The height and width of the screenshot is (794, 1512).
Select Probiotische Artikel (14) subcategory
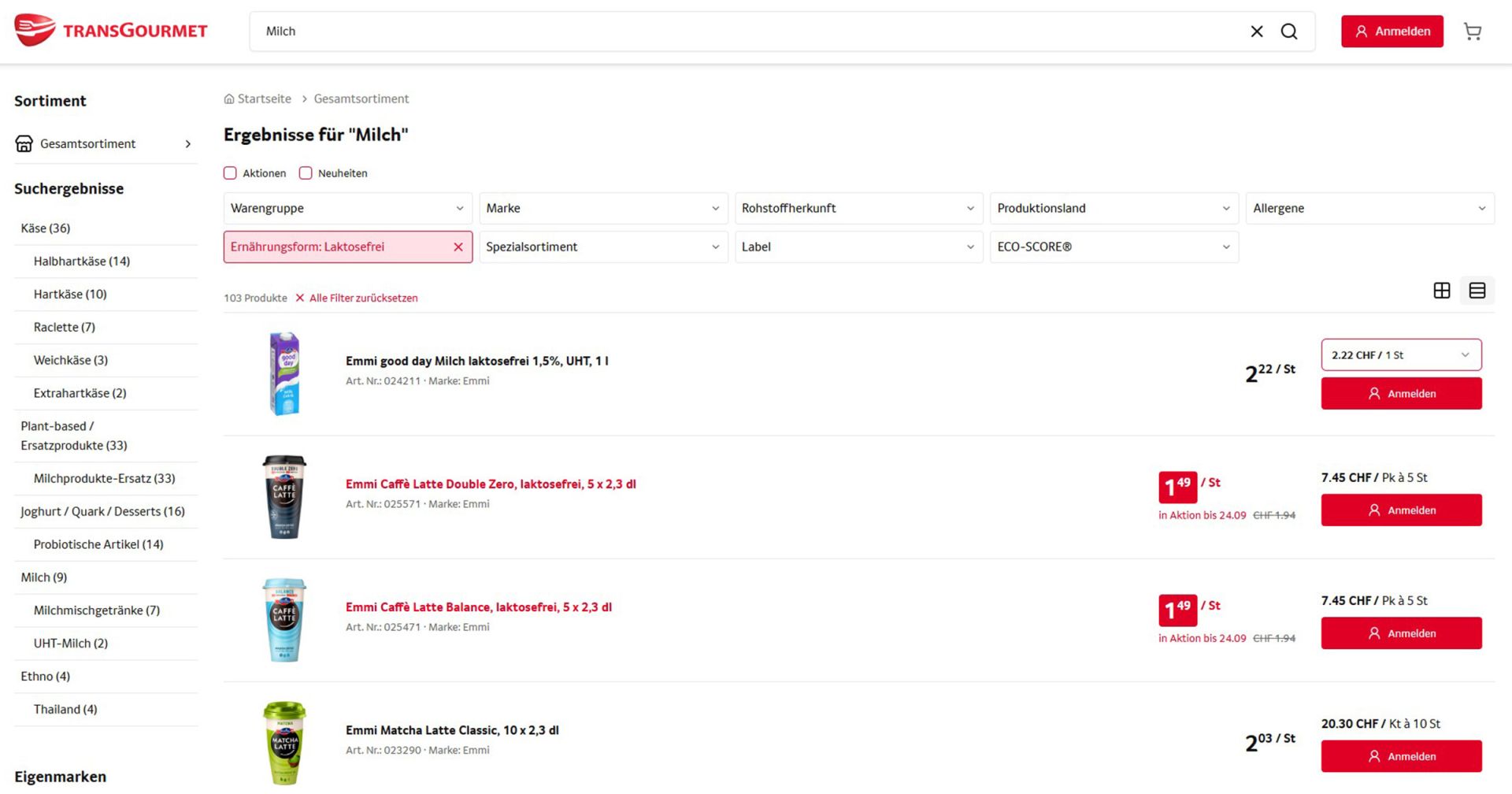pyautogui.click(x=98, y=545)
